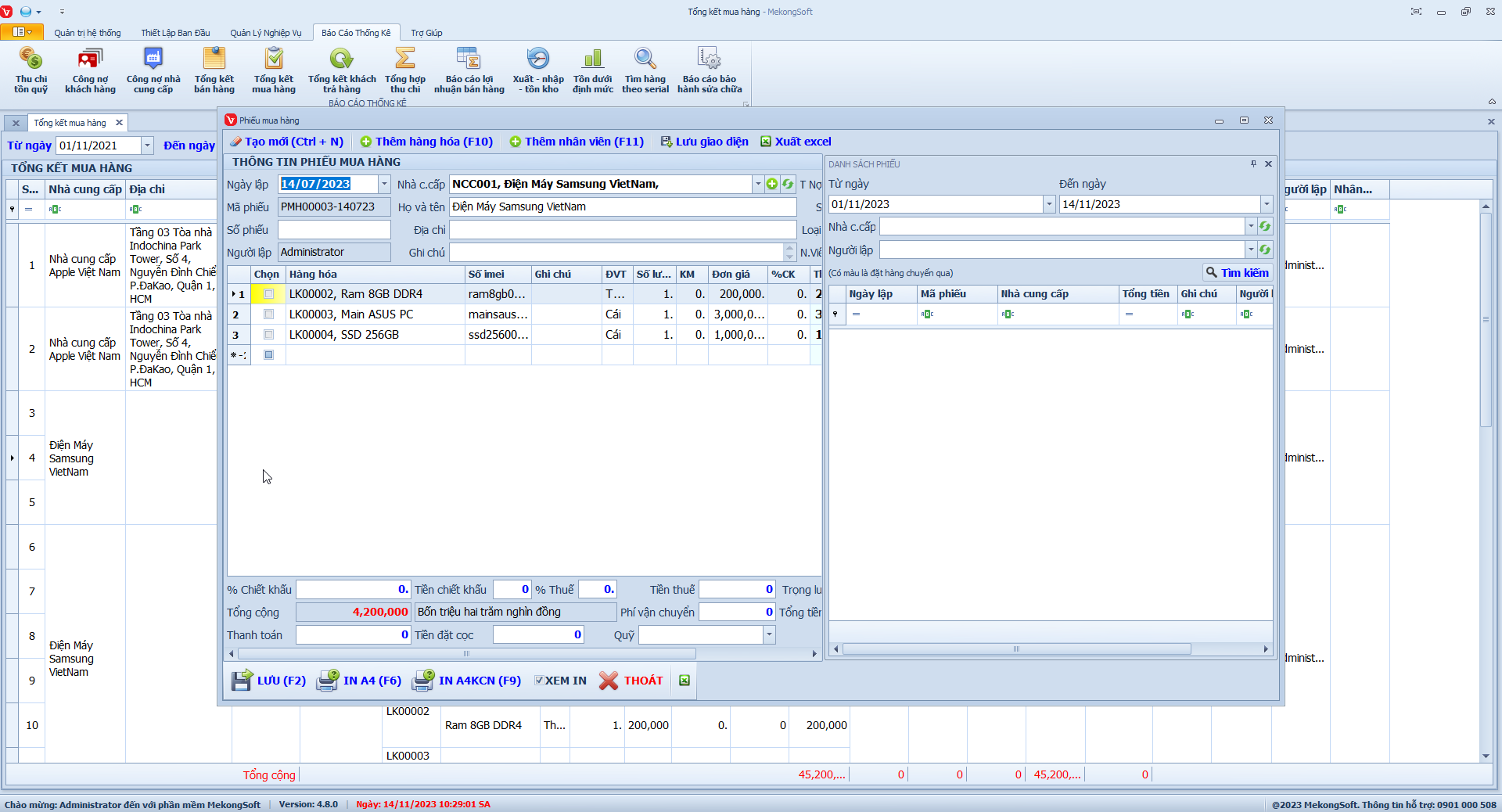Expand Đến ngày dropdown in Danh sách phiếu

tap(1266, 204)
